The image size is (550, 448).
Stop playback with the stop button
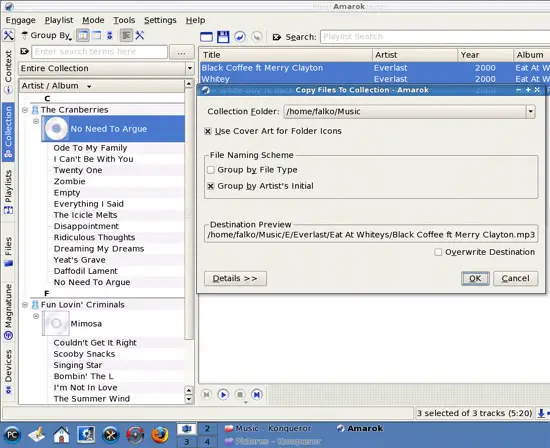[x=240, y=395]
